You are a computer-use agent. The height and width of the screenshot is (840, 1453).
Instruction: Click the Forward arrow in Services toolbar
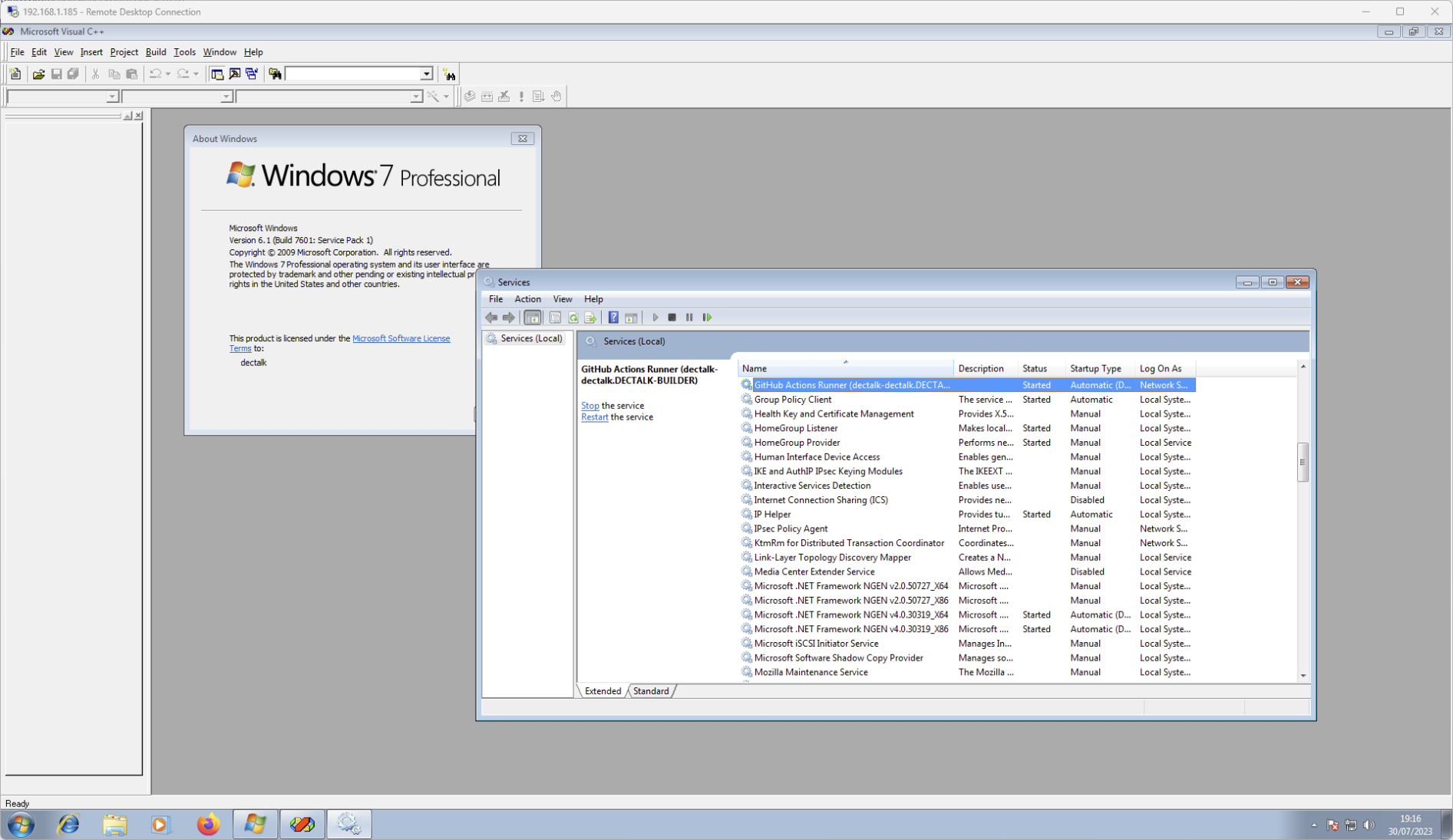(509, 318)
